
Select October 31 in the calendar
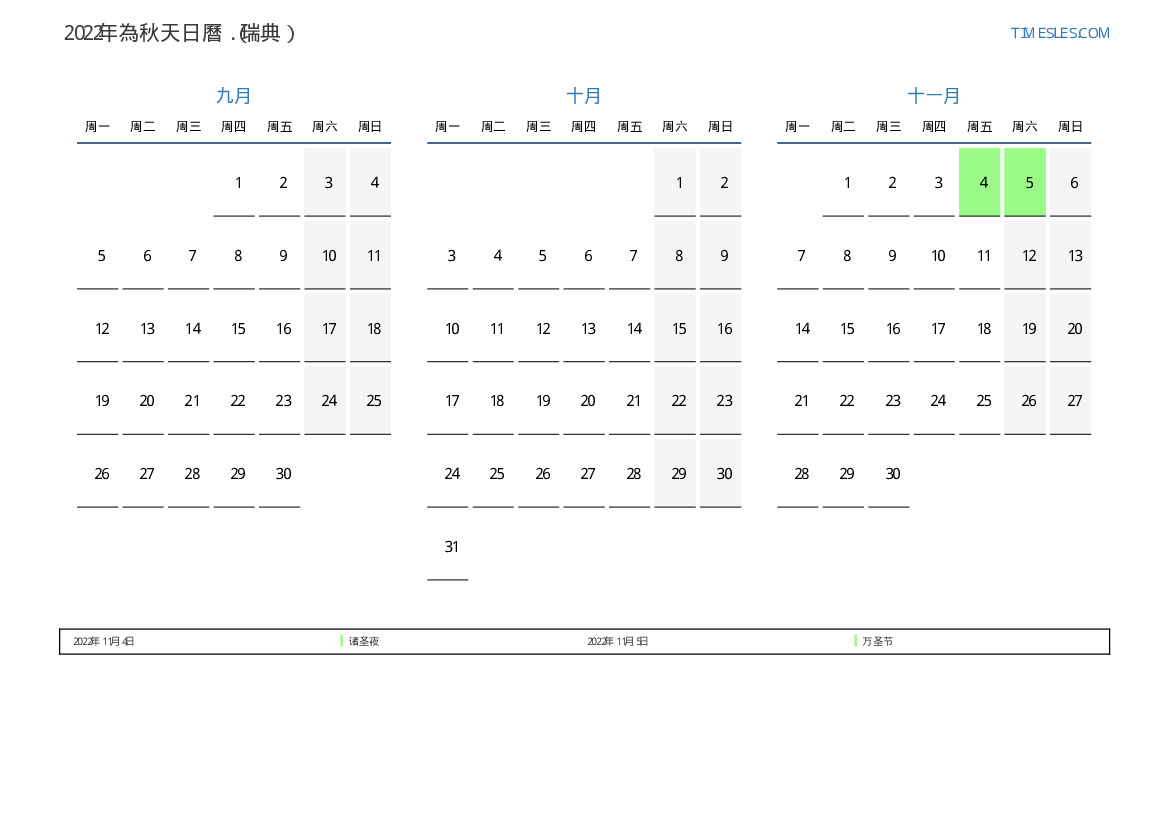(452, 547)
